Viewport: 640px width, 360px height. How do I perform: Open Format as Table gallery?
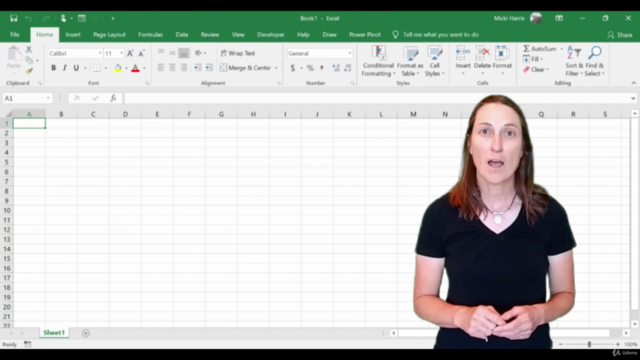coord(410,61)
